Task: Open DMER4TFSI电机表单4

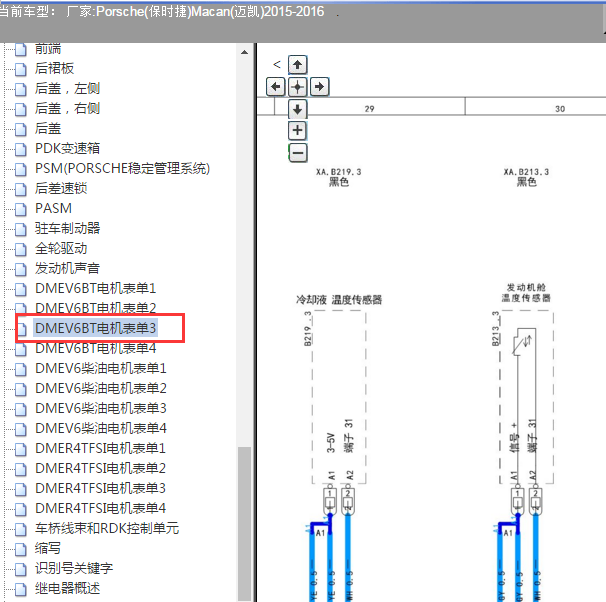Action: pyautogui.click(x=100, y=508)
